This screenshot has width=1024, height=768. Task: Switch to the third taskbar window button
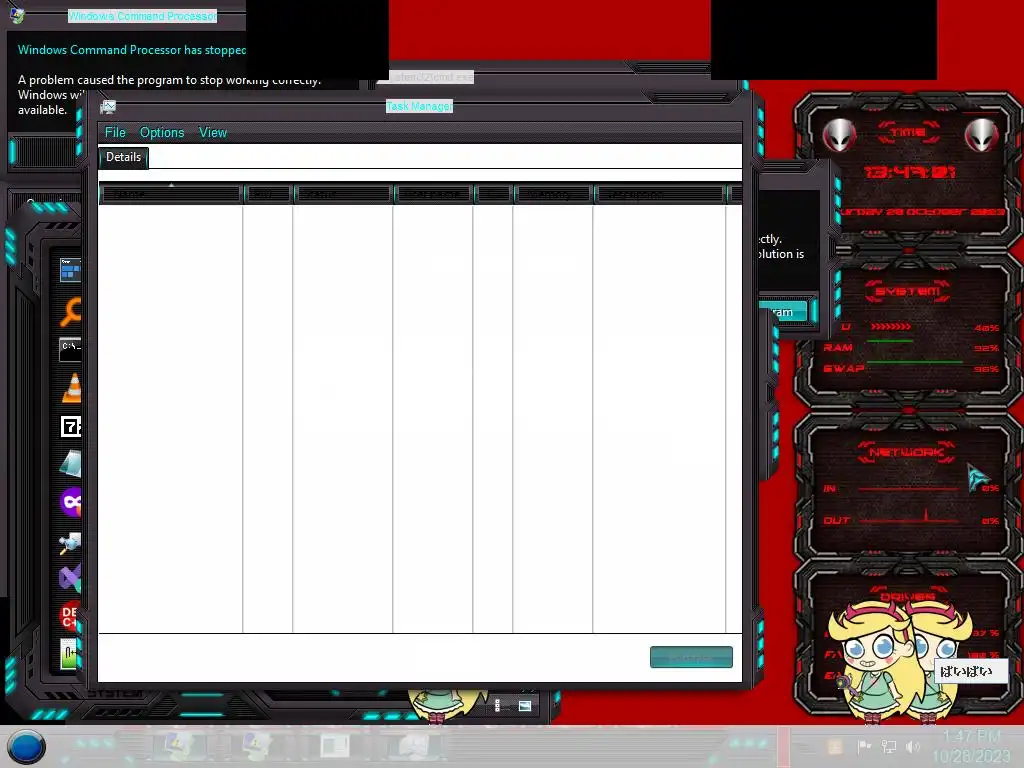point(334,745)
